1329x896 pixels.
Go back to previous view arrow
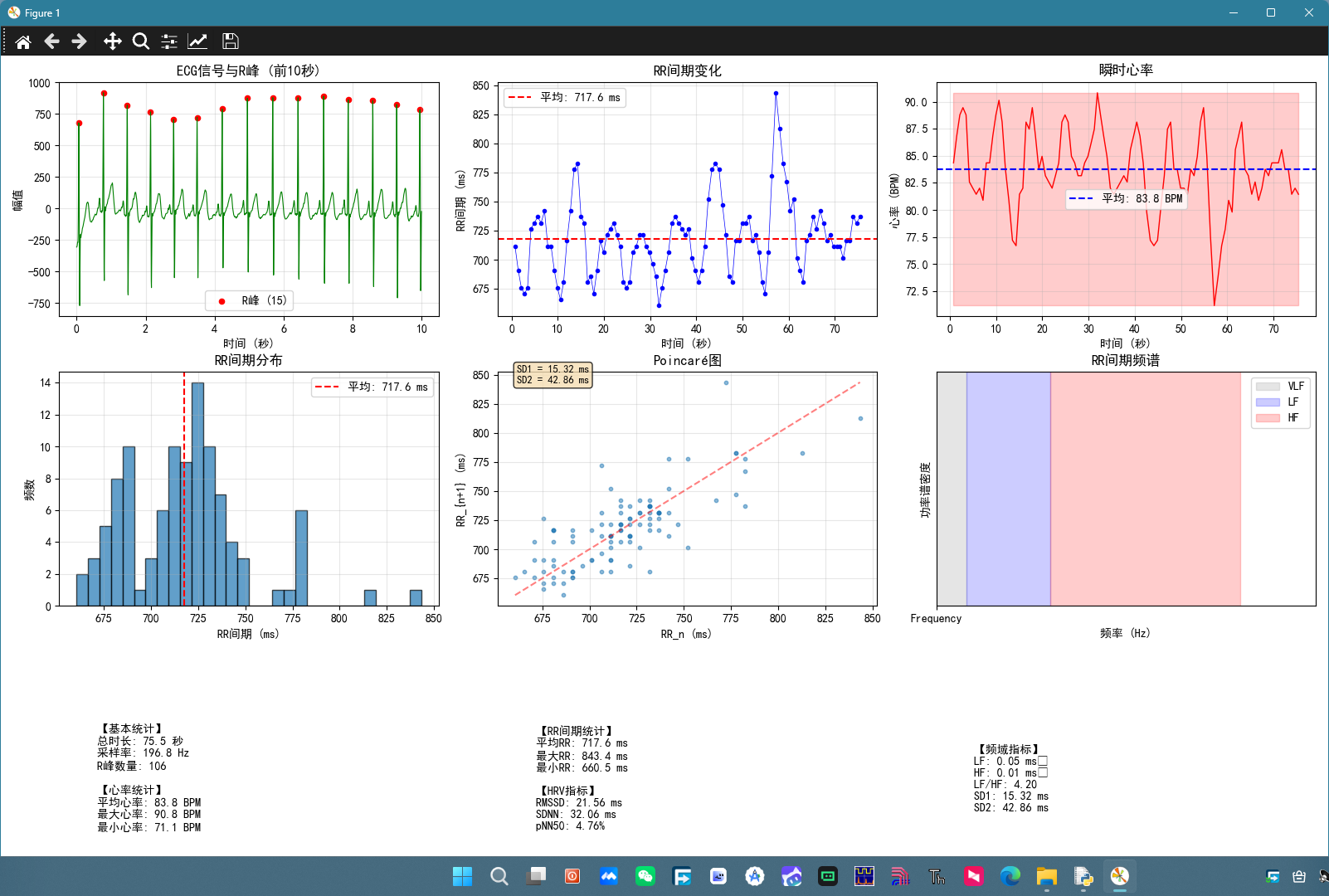51,41
